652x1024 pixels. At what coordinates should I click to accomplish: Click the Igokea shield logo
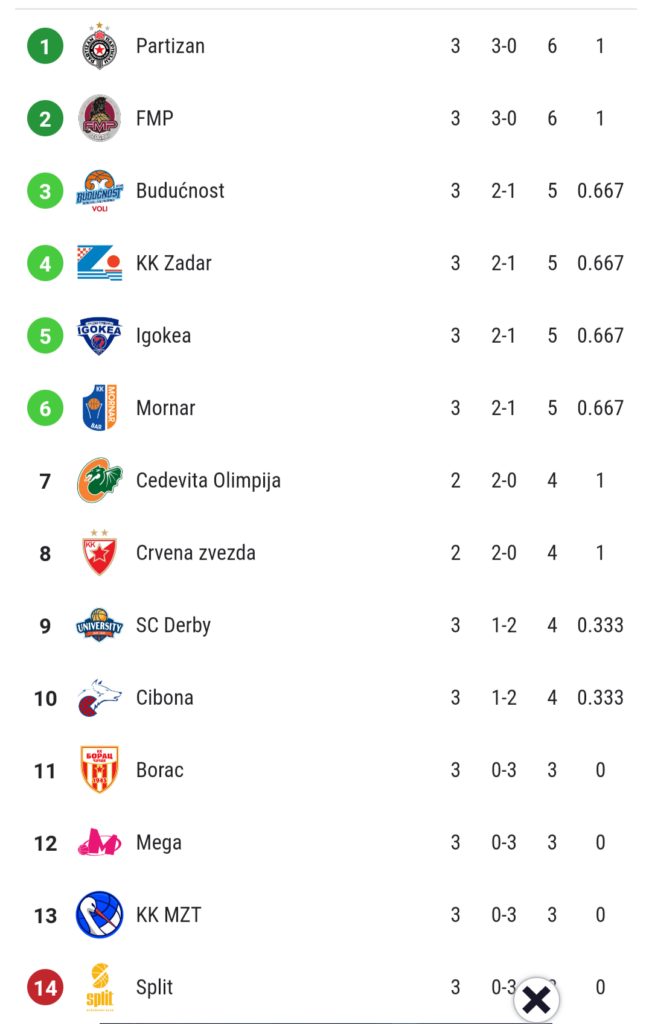pos(99,336)
